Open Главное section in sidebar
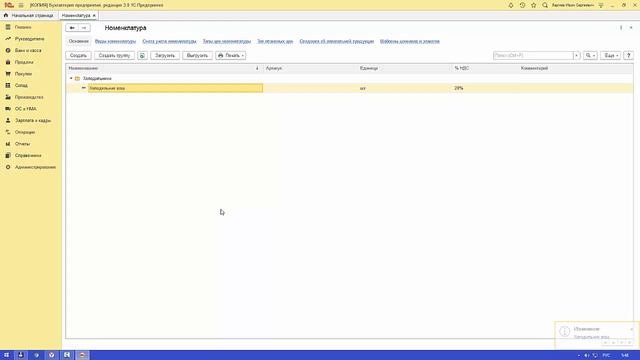This screenshot has width=640, height=360. [x=23, y=27]
